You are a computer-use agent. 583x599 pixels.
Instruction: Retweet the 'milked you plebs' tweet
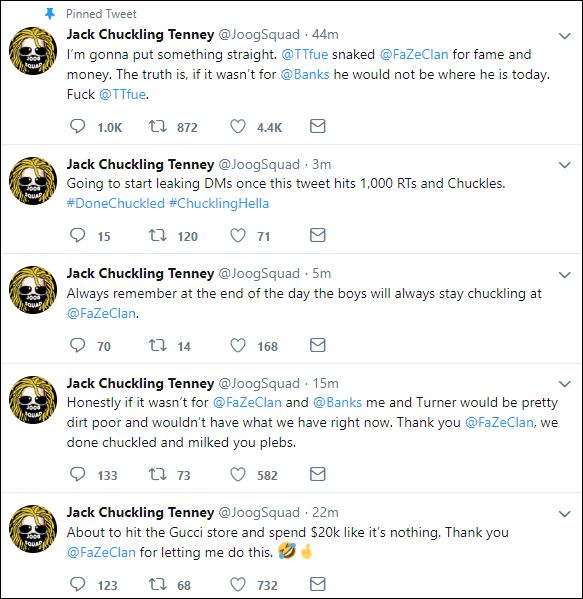point(157,474)
